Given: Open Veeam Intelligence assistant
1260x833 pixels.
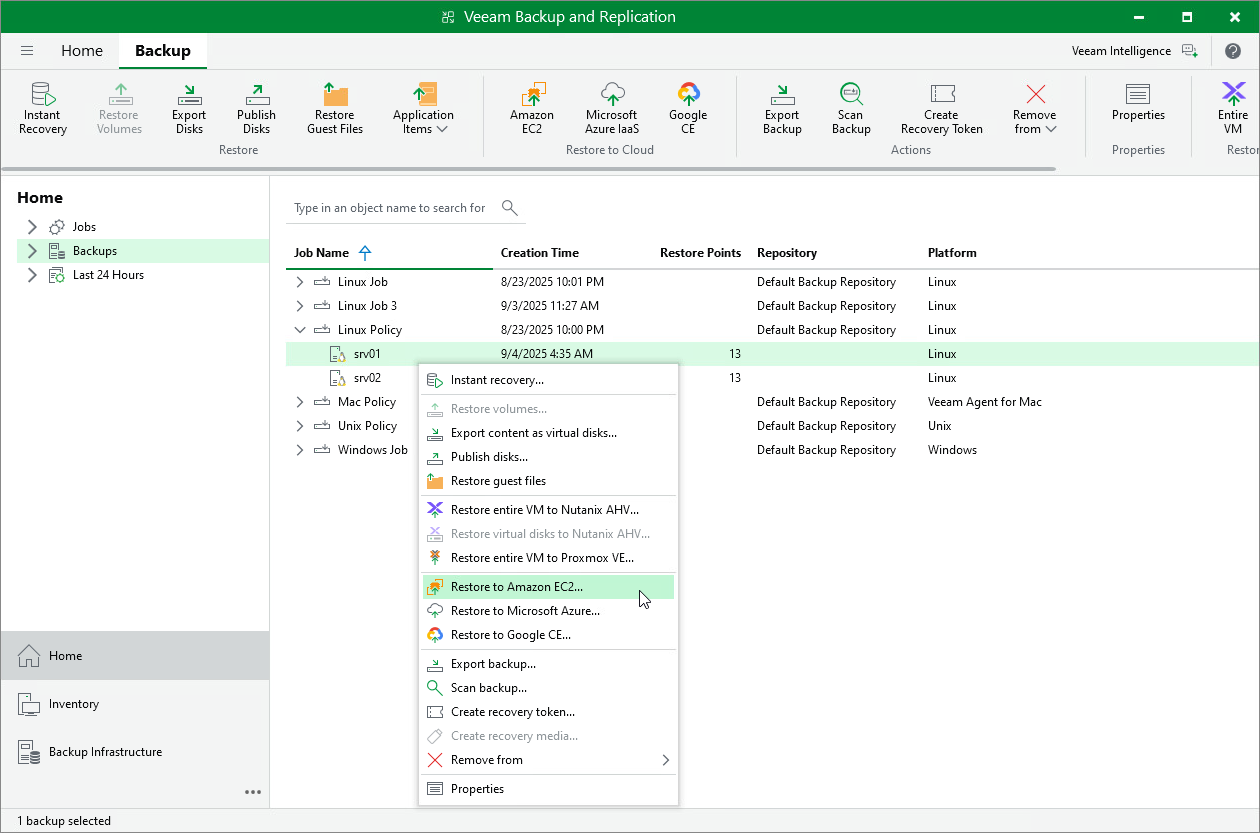Looking at the screenshot, I should (1134, 50).
